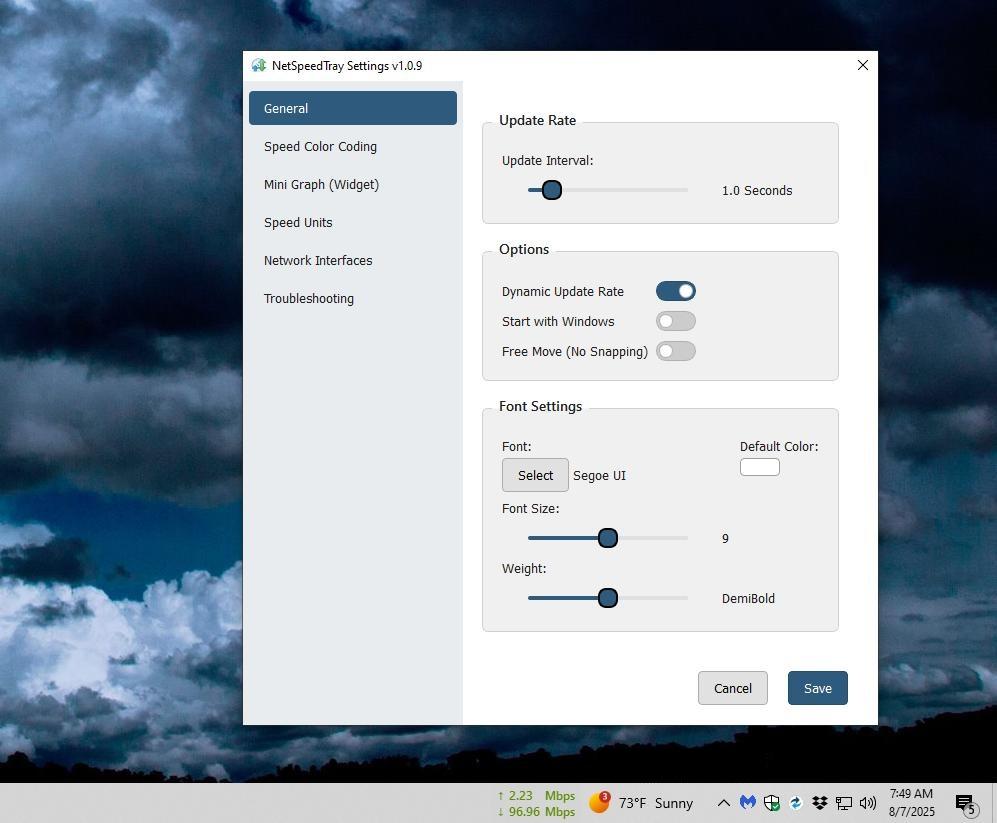
Task: Click the Dropbox tray icon
Action: 820,802
